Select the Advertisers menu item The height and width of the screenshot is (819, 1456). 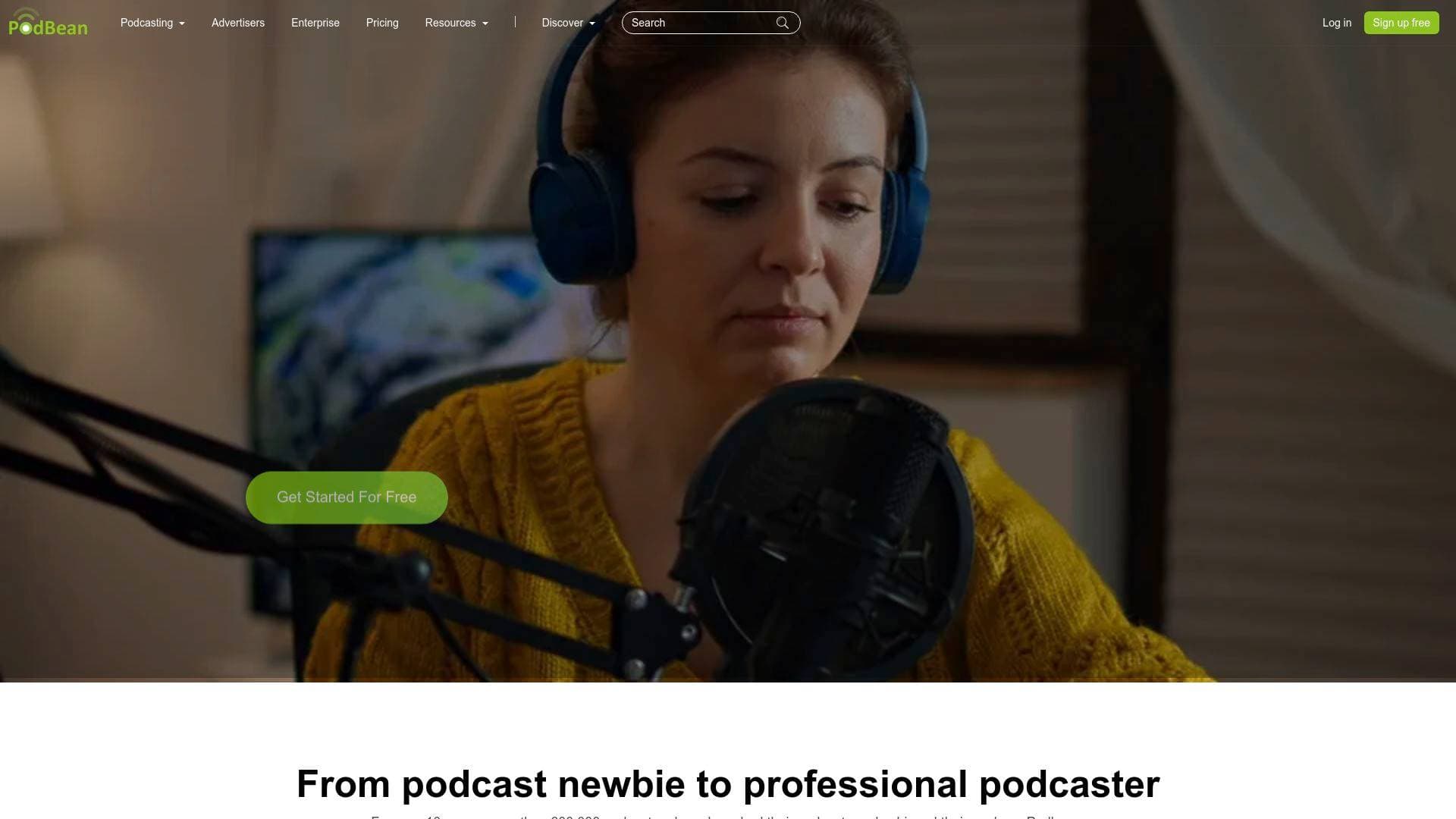[237, 23]
